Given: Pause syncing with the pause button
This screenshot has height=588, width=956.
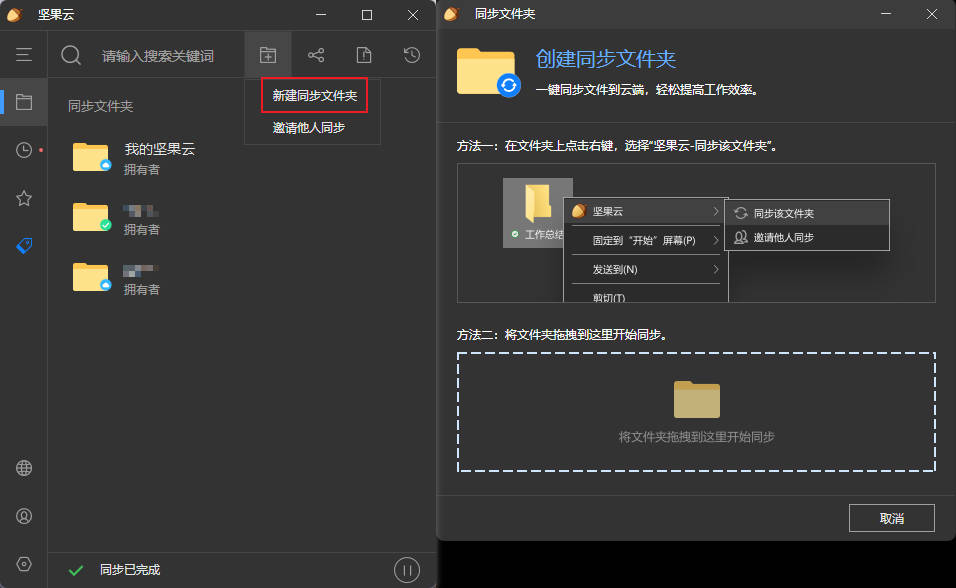Looking at the screenshot, I should 406,570.
